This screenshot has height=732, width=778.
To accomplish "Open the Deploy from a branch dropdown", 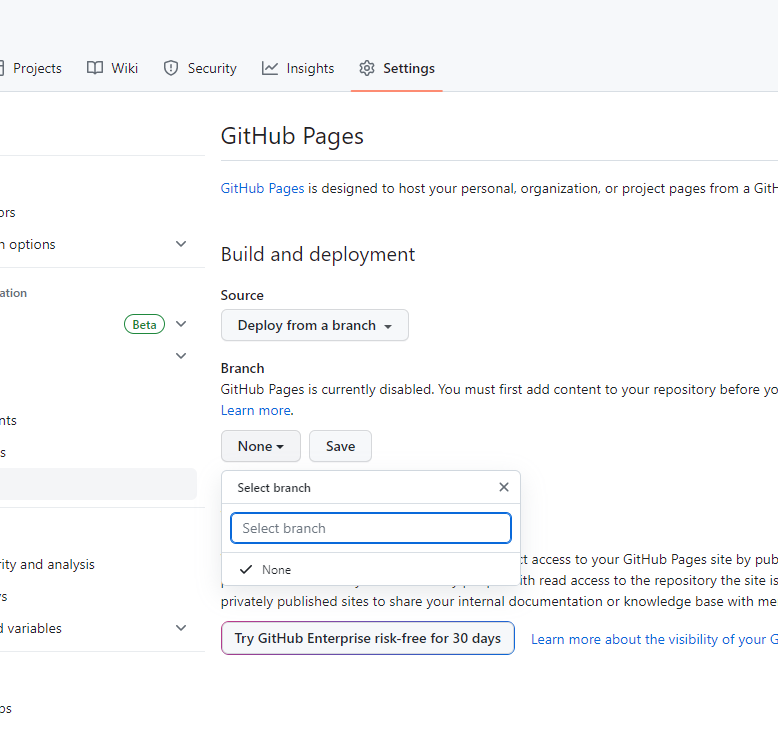I will pyautogui.click(x=315, y=326).
